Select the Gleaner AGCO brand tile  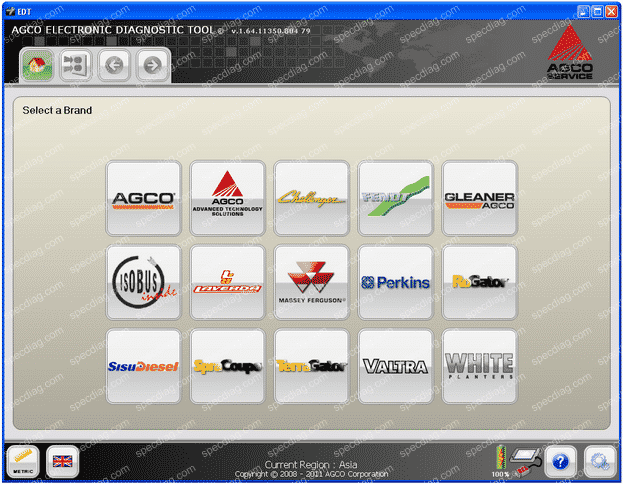point(480,198)
